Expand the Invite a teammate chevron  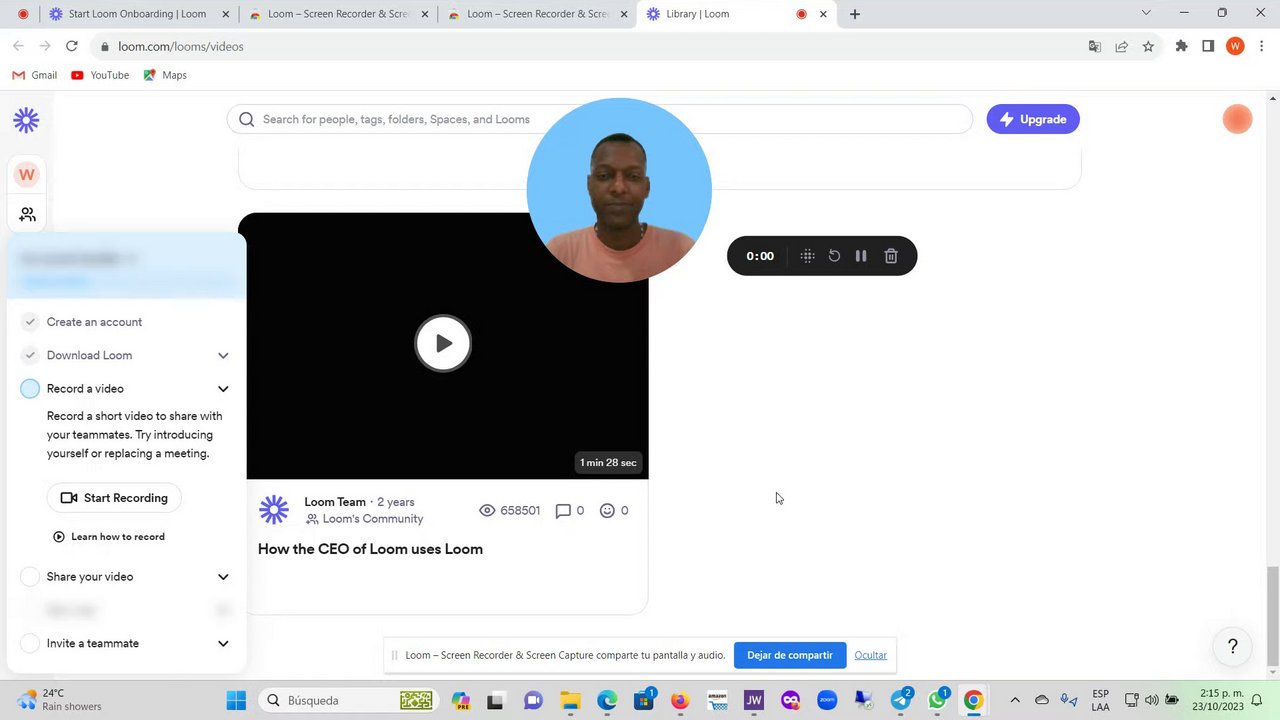coord(223,644)
